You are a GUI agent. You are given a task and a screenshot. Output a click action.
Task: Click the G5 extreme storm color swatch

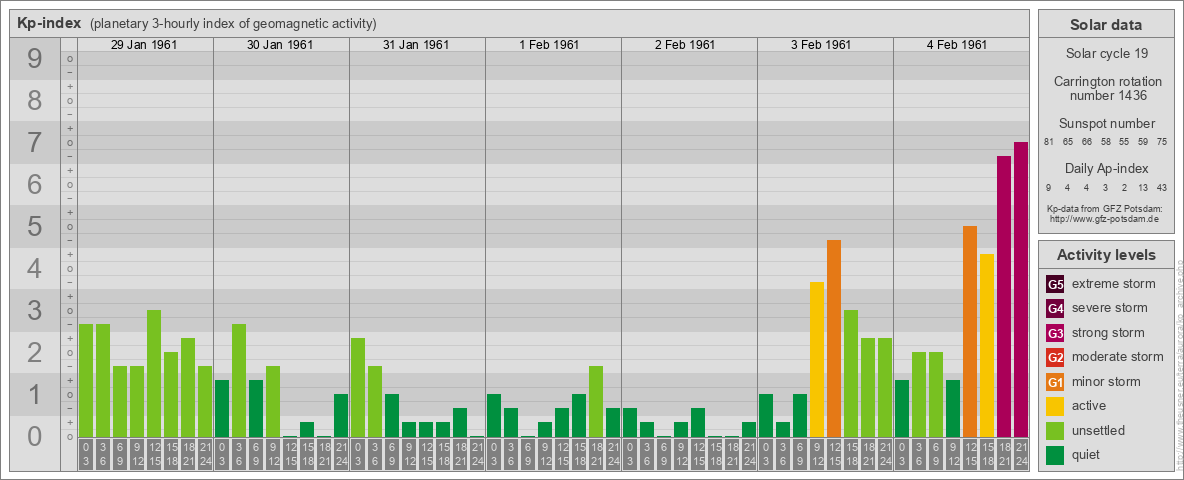click(1055, 284)
